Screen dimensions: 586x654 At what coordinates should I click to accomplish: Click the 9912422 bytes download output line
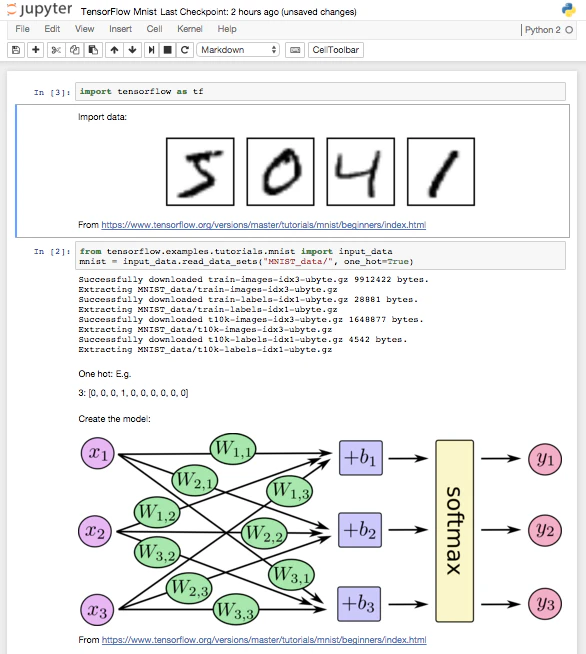253,279
